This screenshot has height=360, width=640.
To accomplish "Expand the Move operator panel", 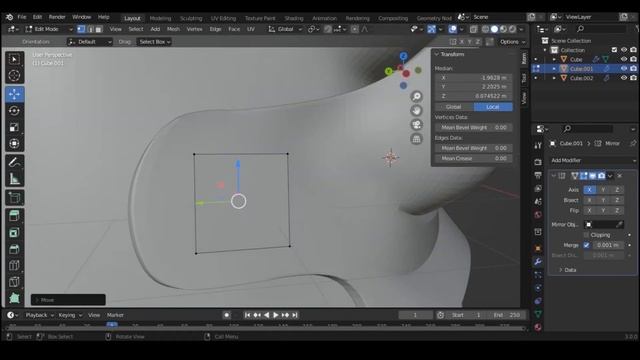I will click(68, 300).
